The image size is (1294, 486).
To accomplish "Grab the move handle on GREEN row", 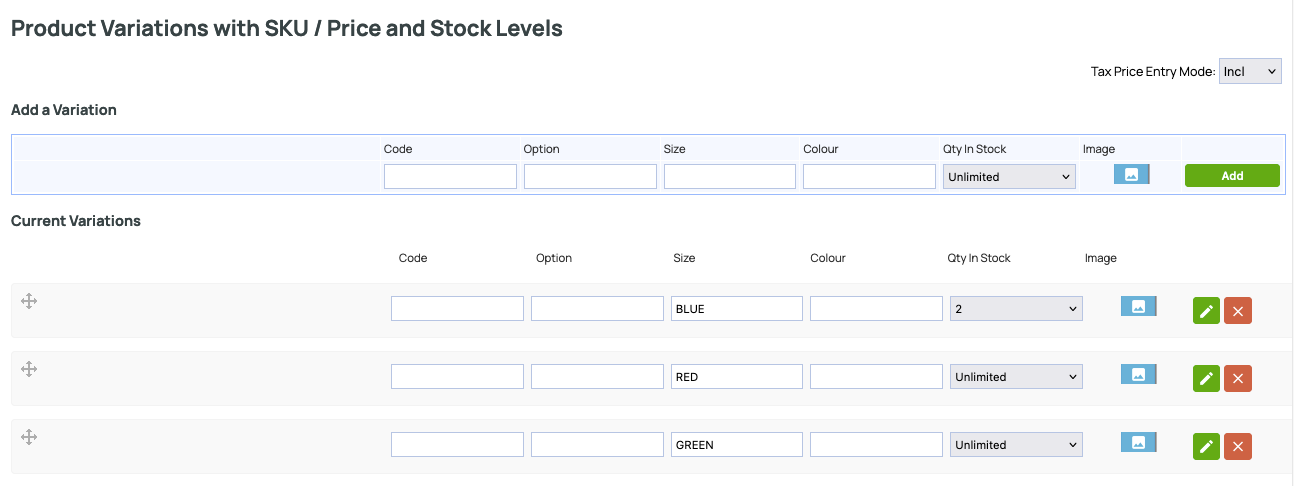I will tap(29, 437).
